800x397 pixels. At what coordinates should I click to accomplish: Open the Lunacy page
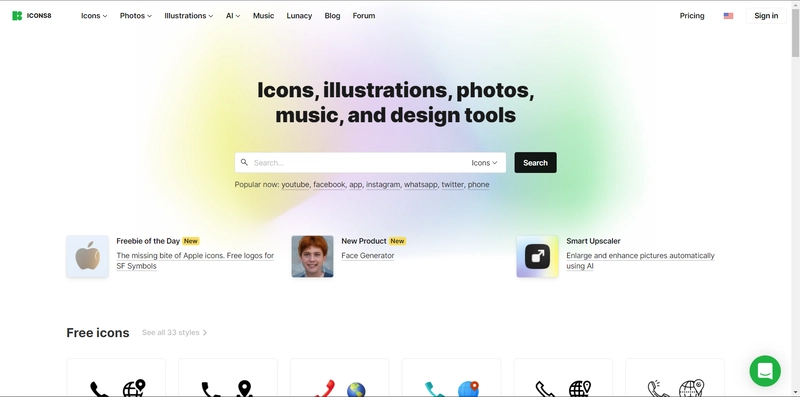[299, 16]
